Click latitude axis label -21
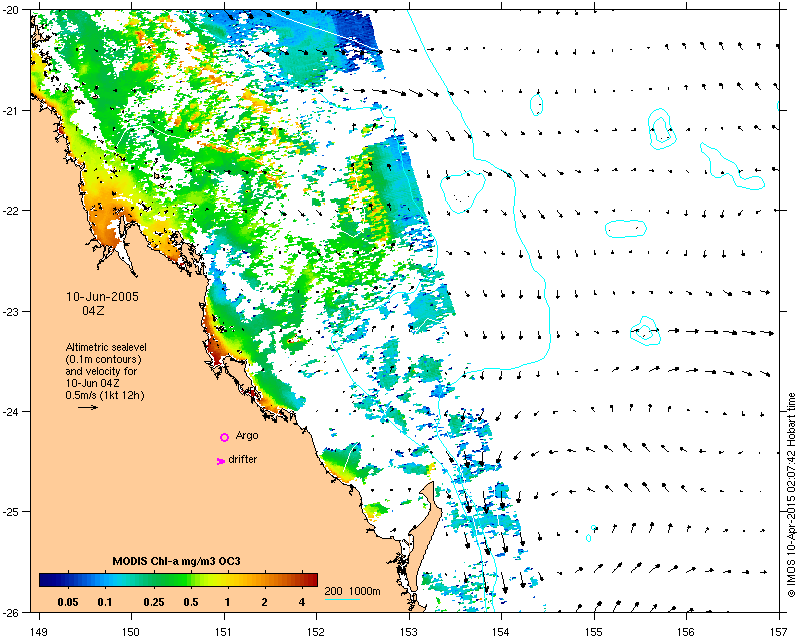 click(12, 111)
